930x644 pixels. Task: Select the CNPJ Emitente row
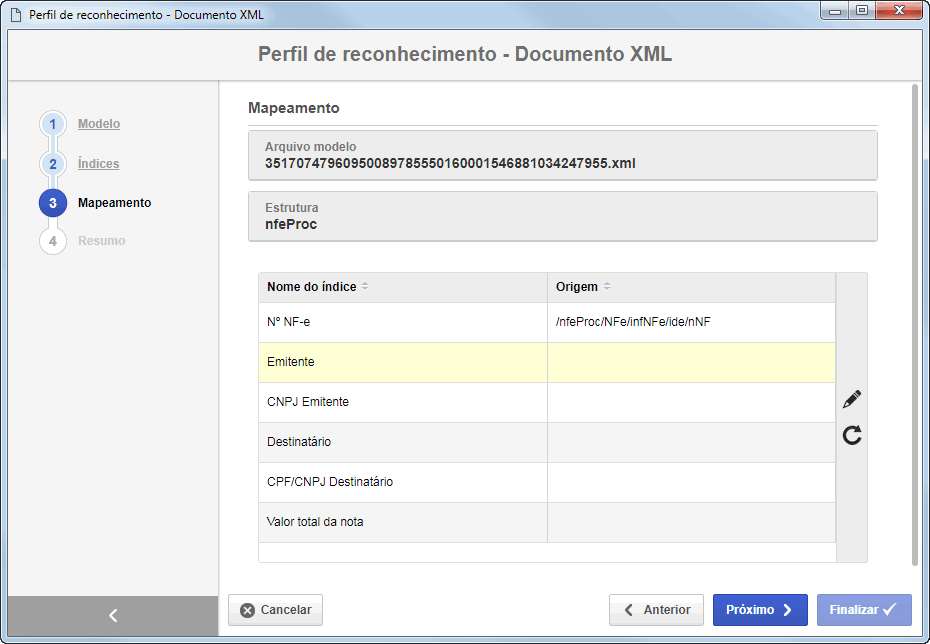(x=547, y=402)
